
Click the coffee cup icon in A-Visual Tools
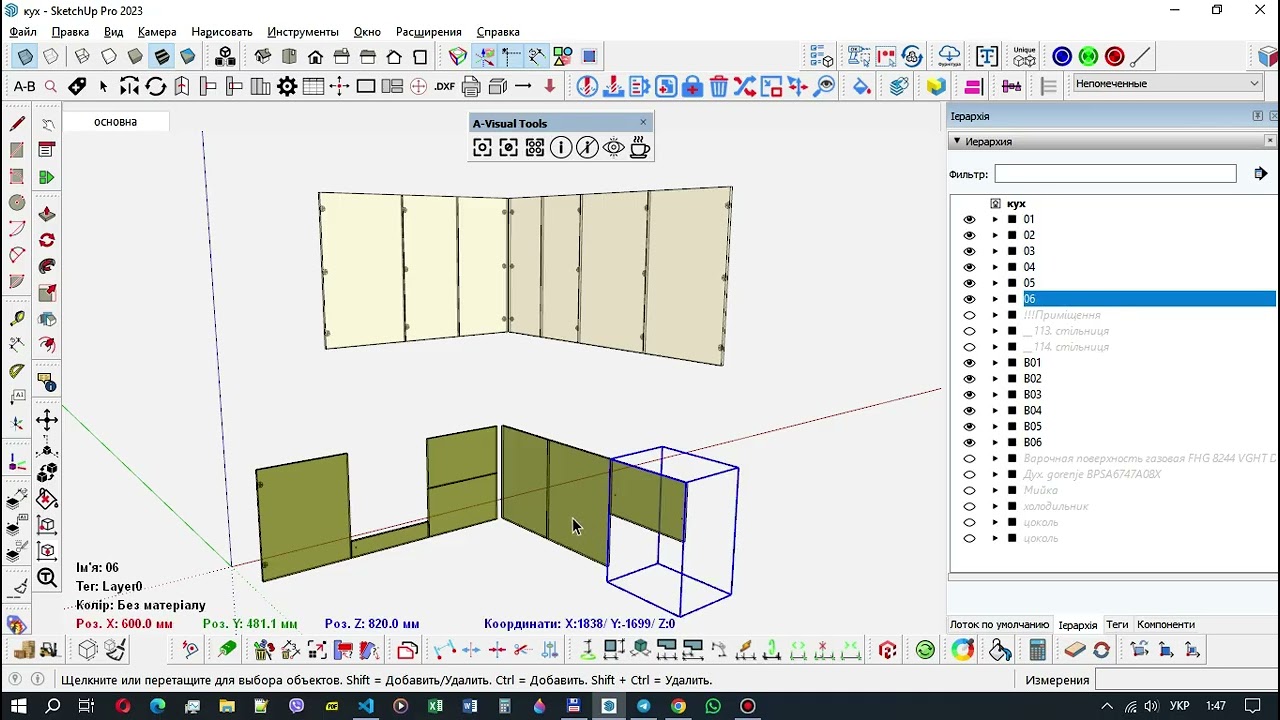(639, 148)
